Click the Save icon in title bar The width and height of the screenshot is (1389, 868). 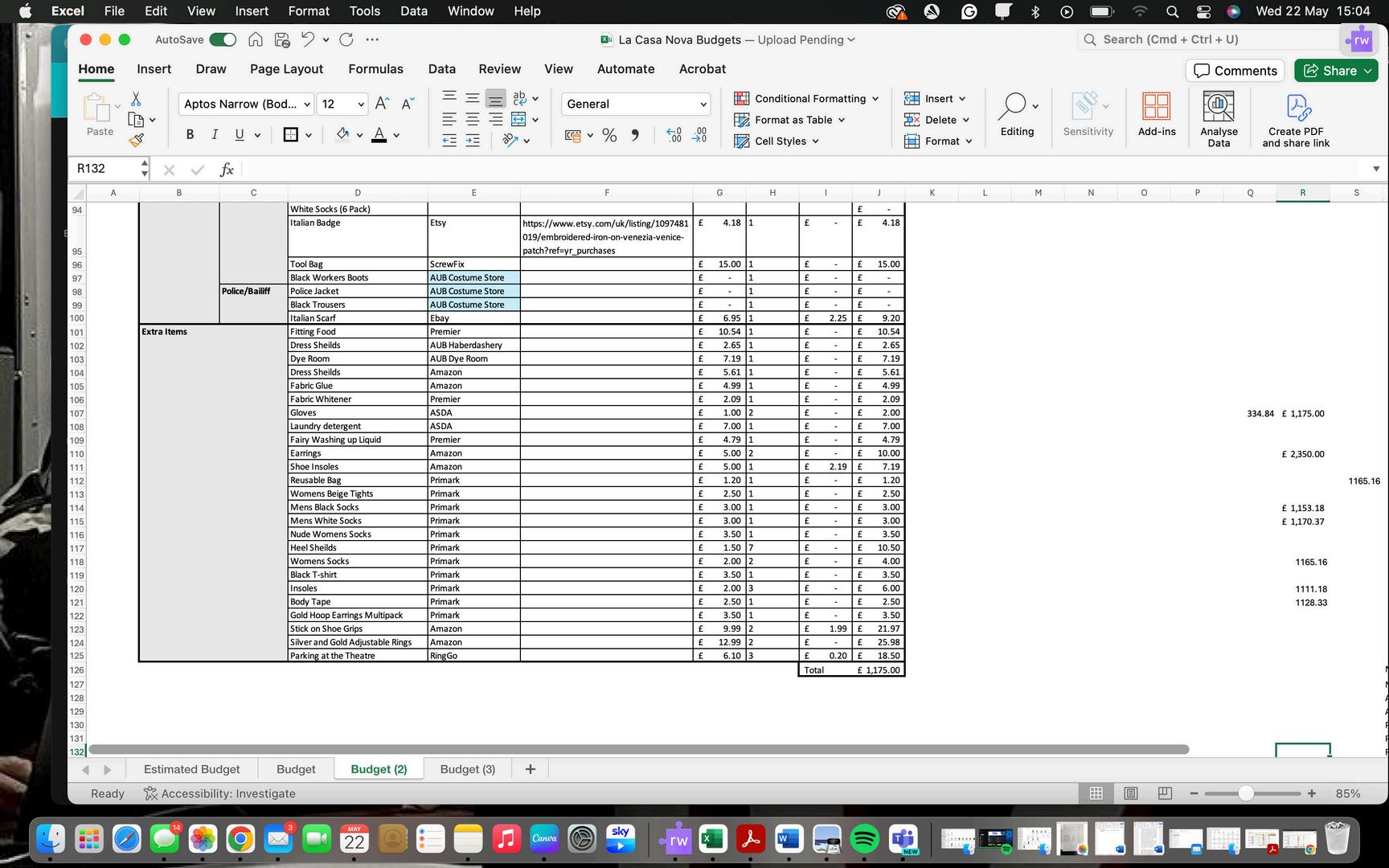(282, 39)
